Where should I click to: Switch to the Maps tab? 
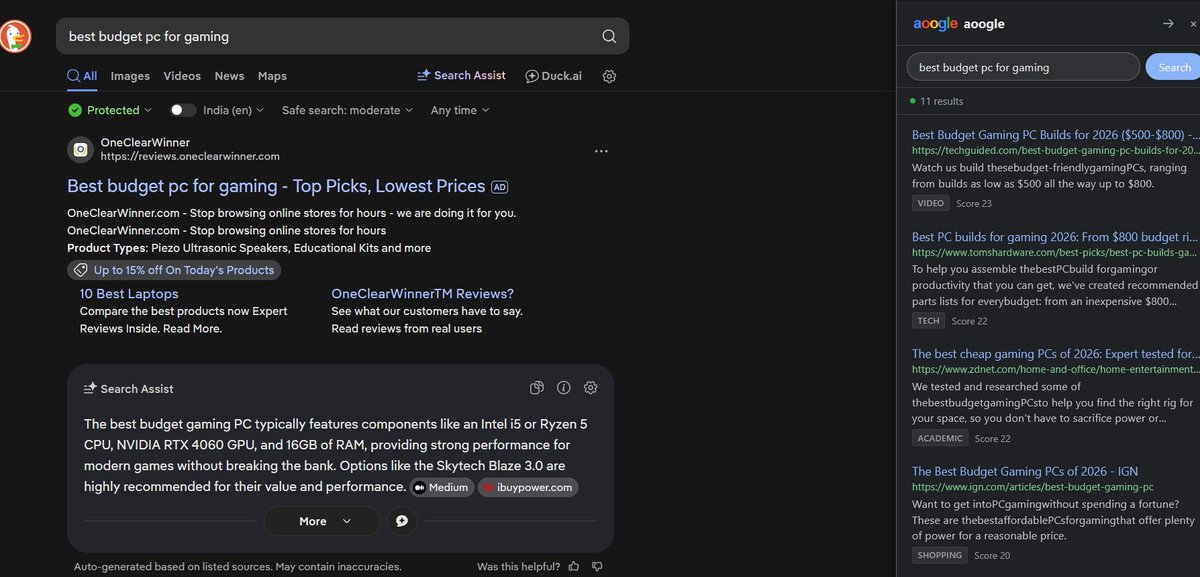tap(272, 76)
